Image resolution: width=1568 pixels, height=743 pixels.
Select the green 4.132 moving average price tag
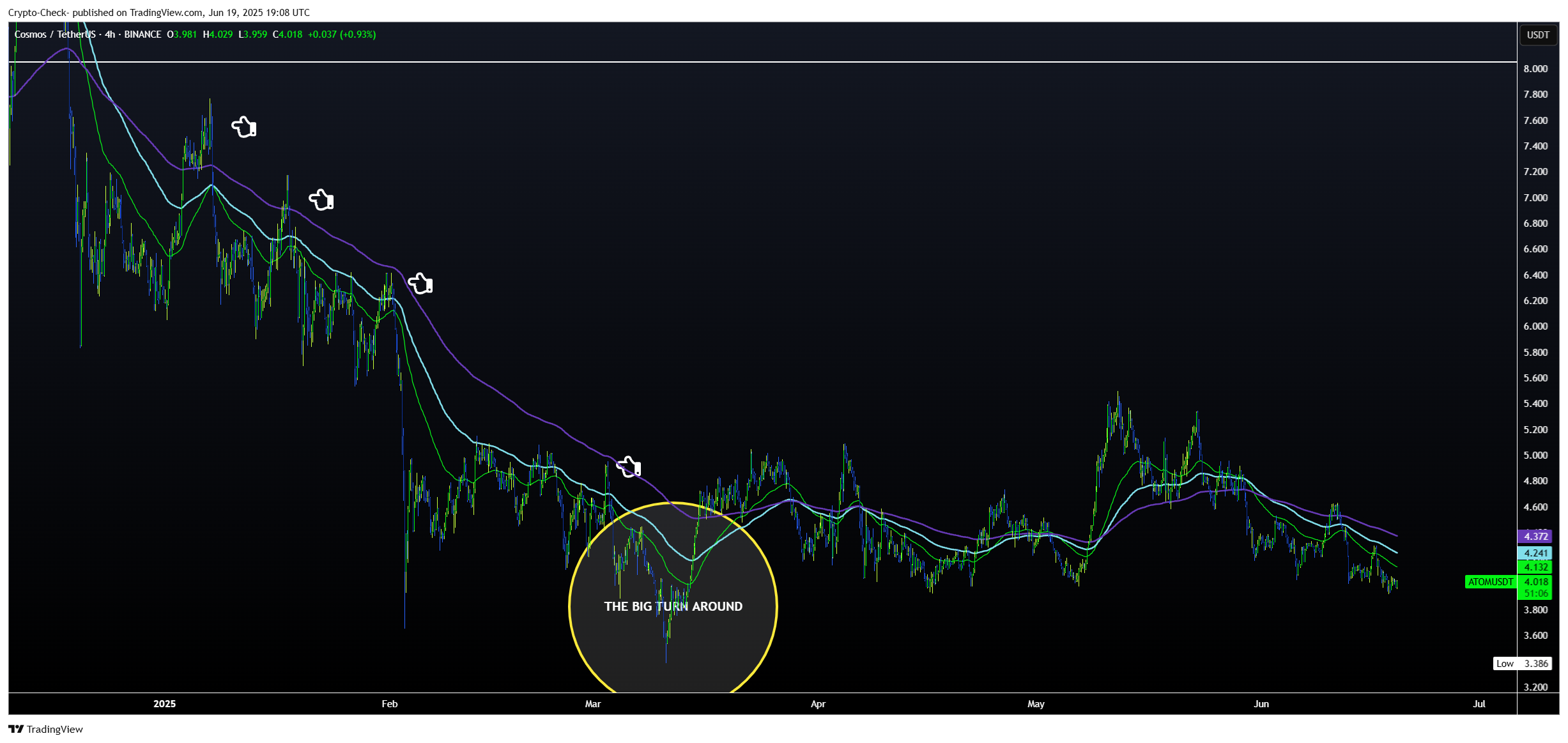pyautogui.click(x=1535, y=567)
